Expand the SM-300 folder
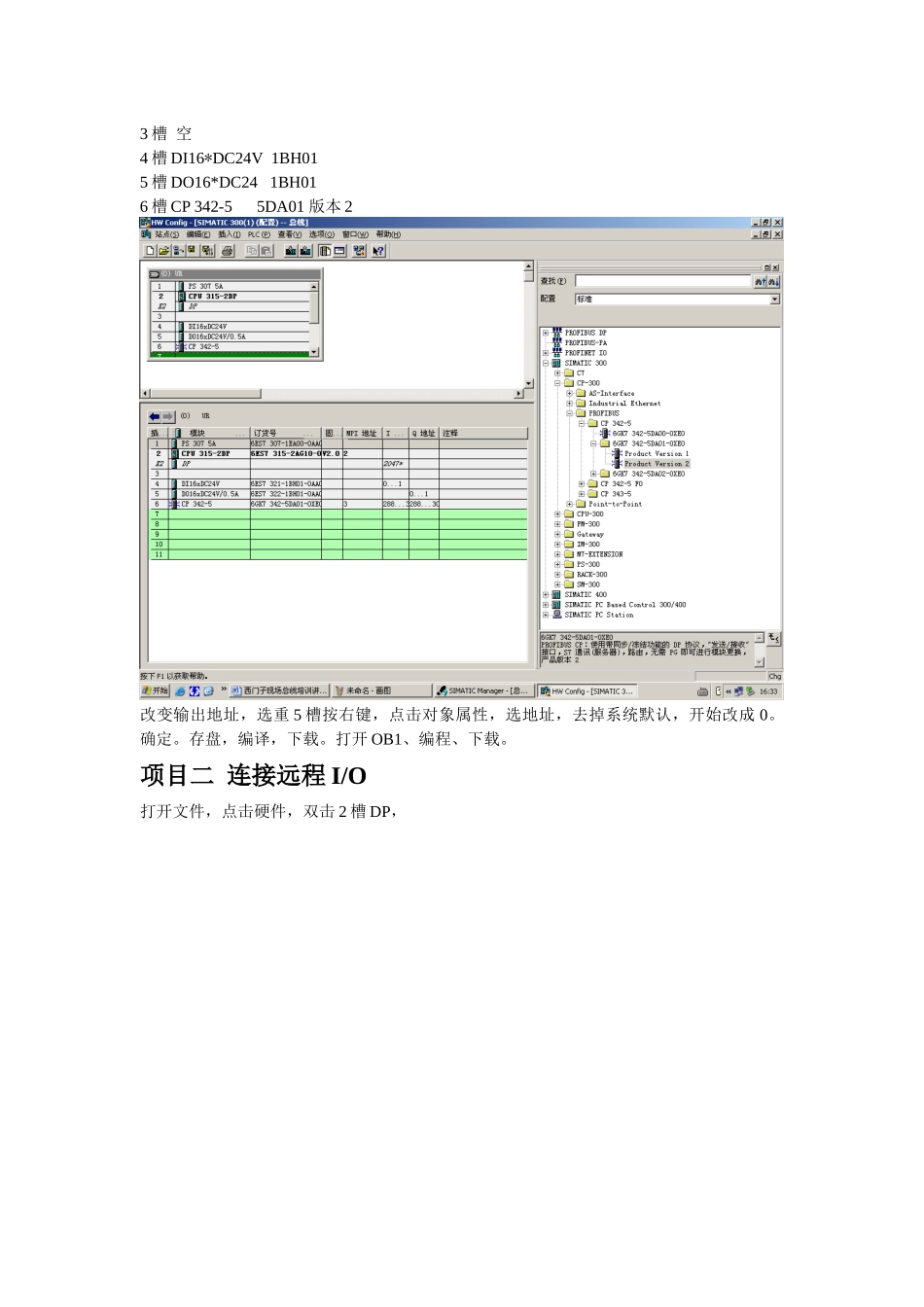The height and width of the screenshot is (1307, 924). tap(557, 584)
